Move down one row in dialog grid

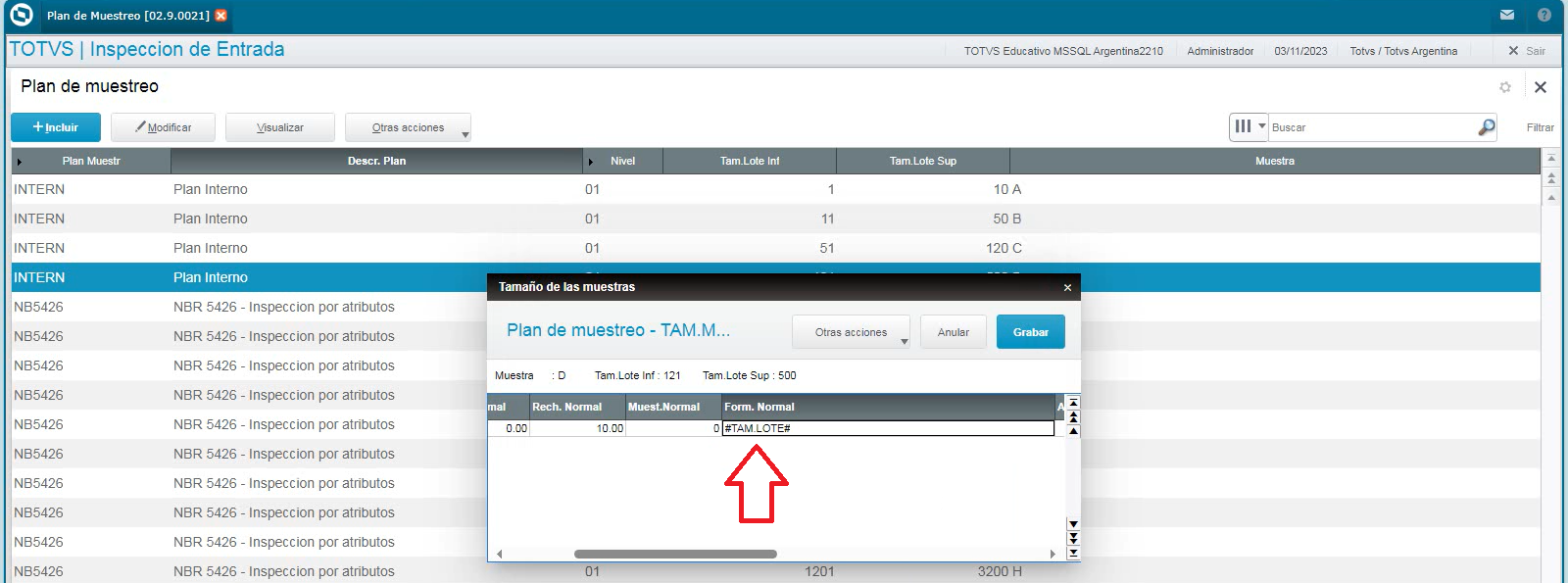click(1073, 524)
